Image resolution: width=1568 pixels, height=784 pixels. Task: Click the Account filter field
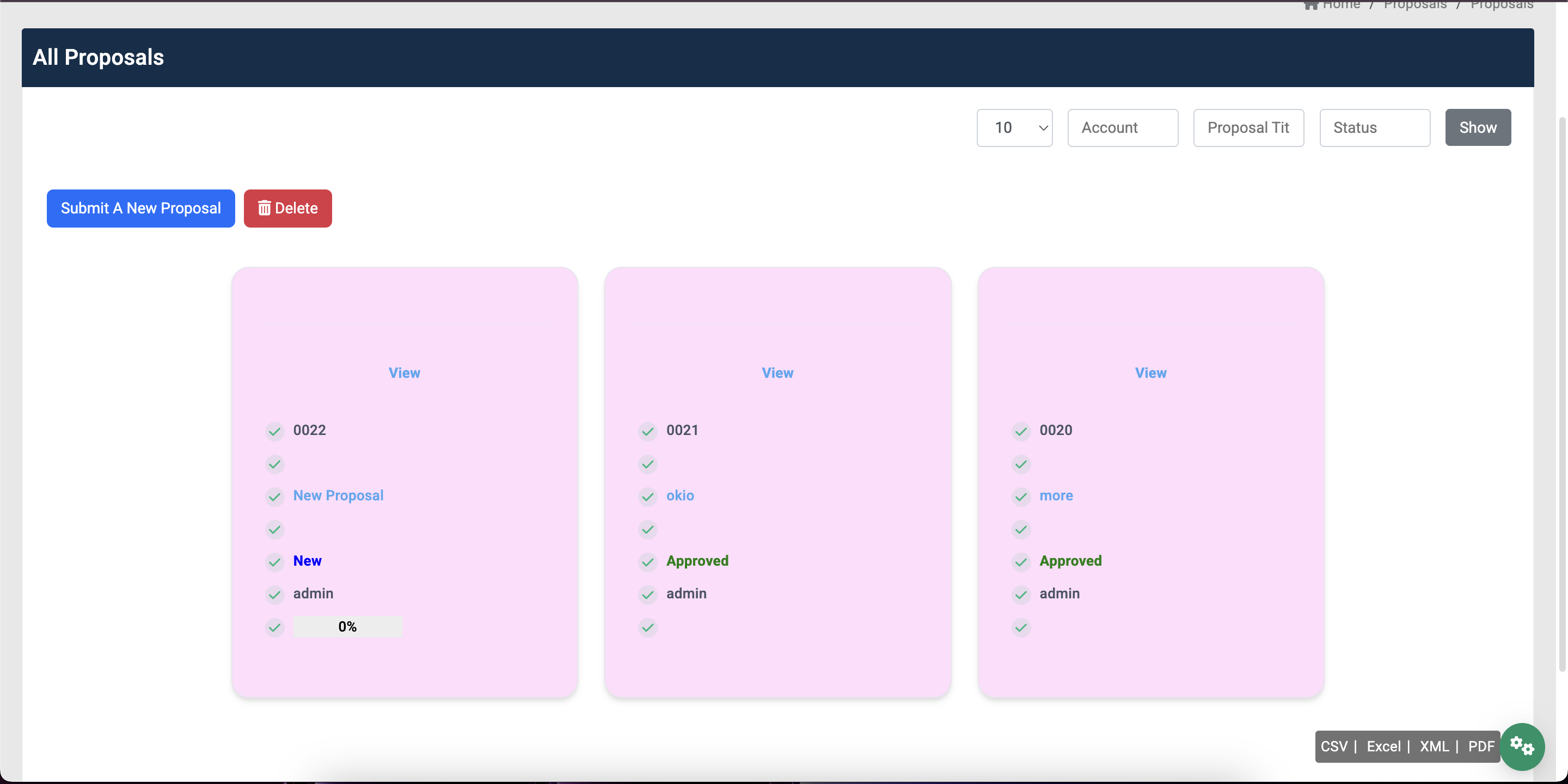coord(1123,128)
